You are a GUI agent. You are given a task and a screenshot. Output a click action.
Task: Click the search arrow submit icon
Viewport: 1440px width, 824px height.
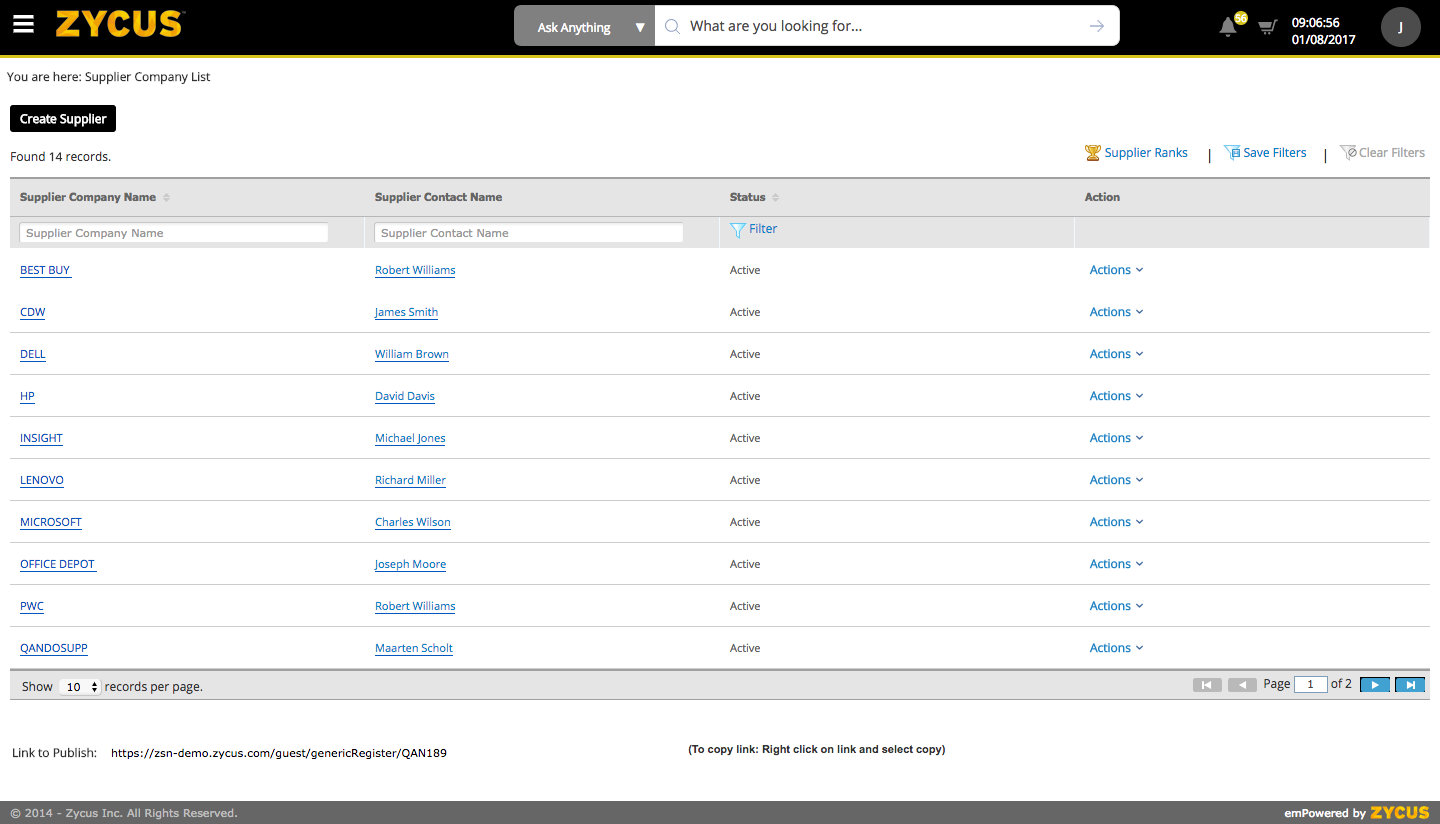tap(1097, 26)
